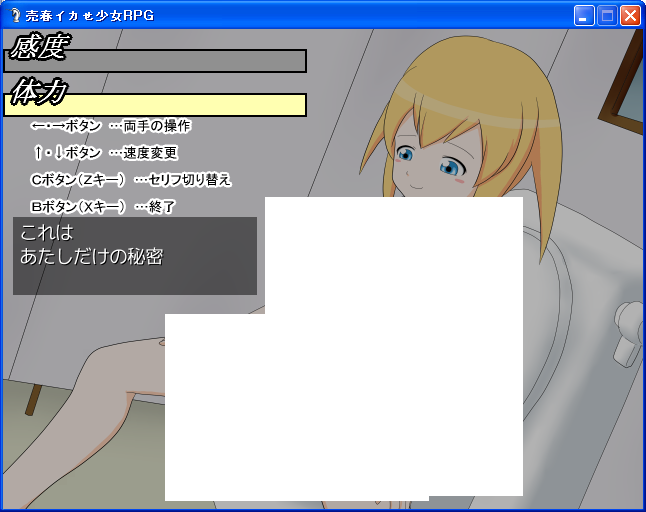646x512 pixels.
Task: Click the yellow 体力 gauge bar
Action: [155, 105]
